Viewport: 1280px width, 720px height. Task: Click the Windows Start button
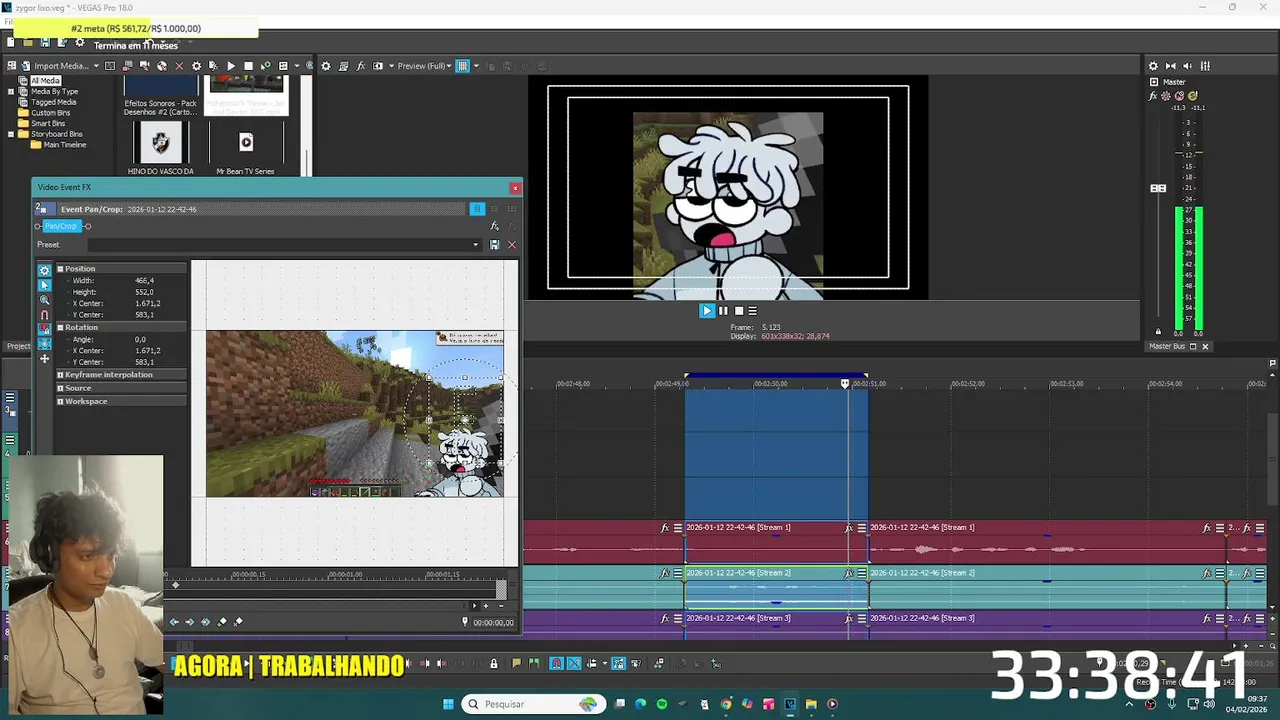pyautogui.click(x=448, y=704)
